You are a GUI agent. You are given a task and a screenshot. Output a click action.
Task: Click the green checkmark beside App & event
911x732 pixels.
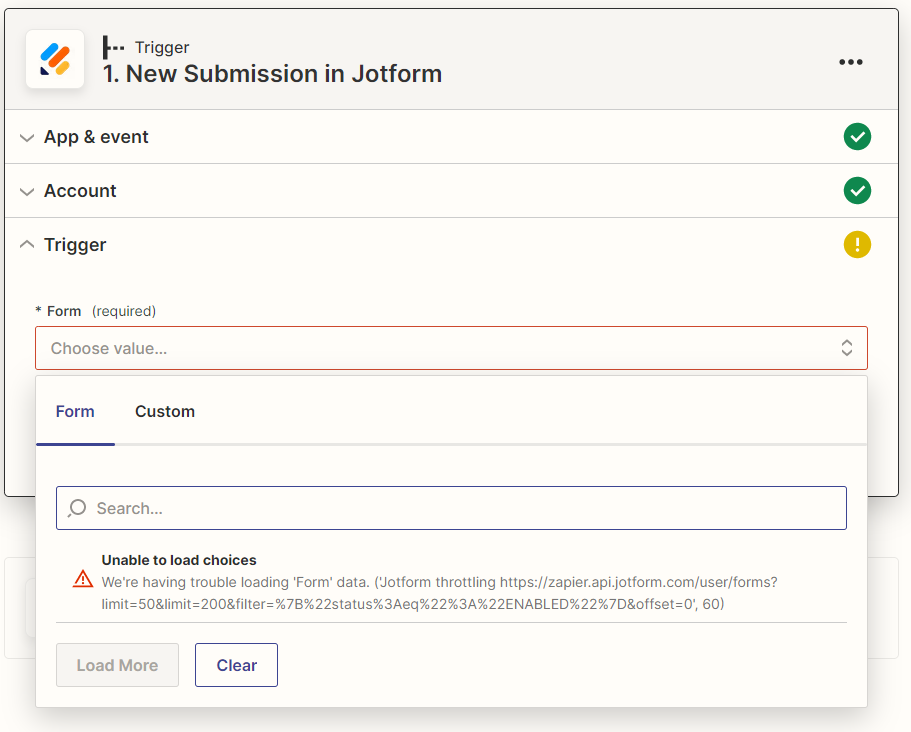pyautogui.click(x=857, y=137)
